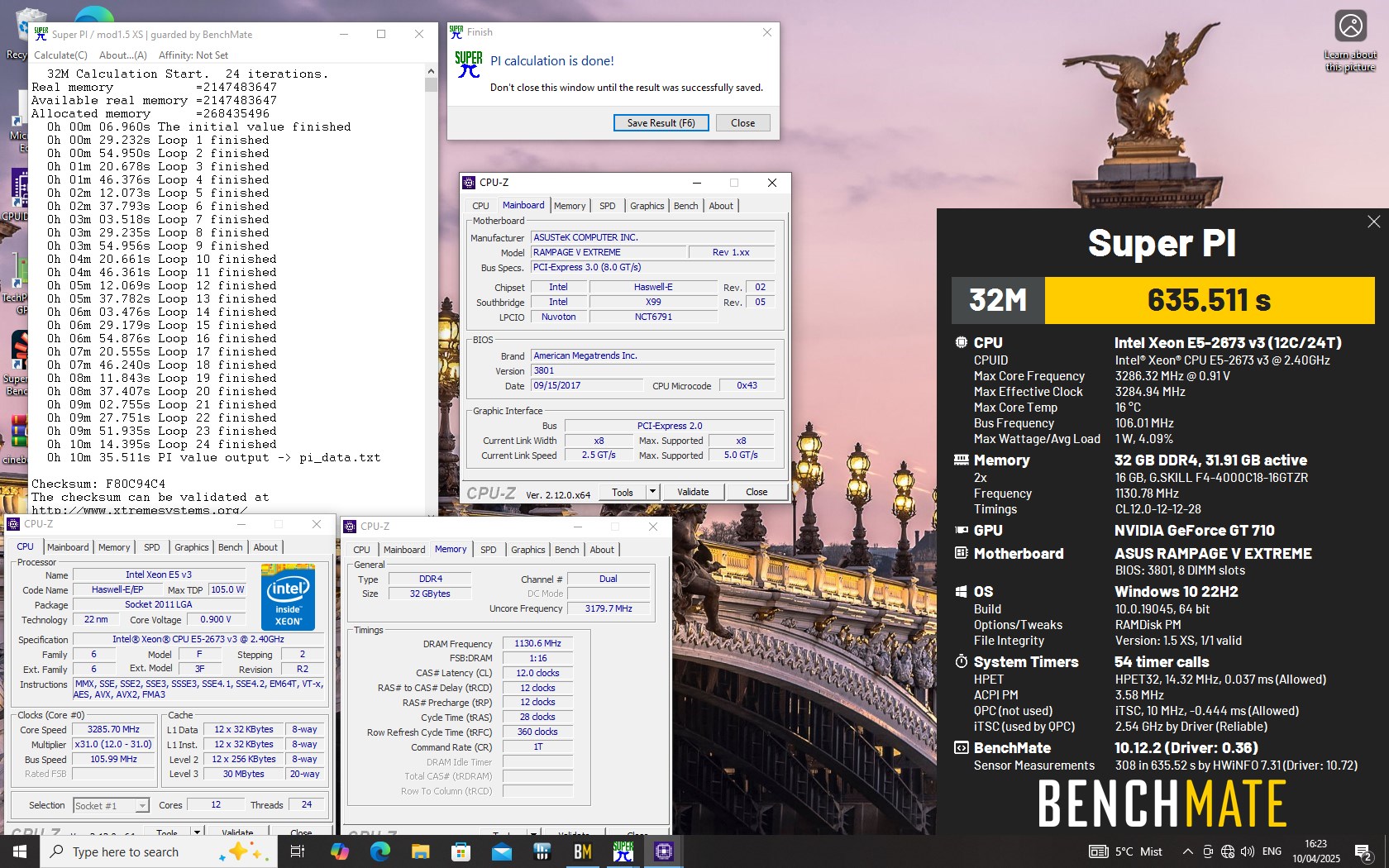Click the RAMPAGE V EXTREME model field
This screenshot has height=868, width=1389.
coord(607,252)
